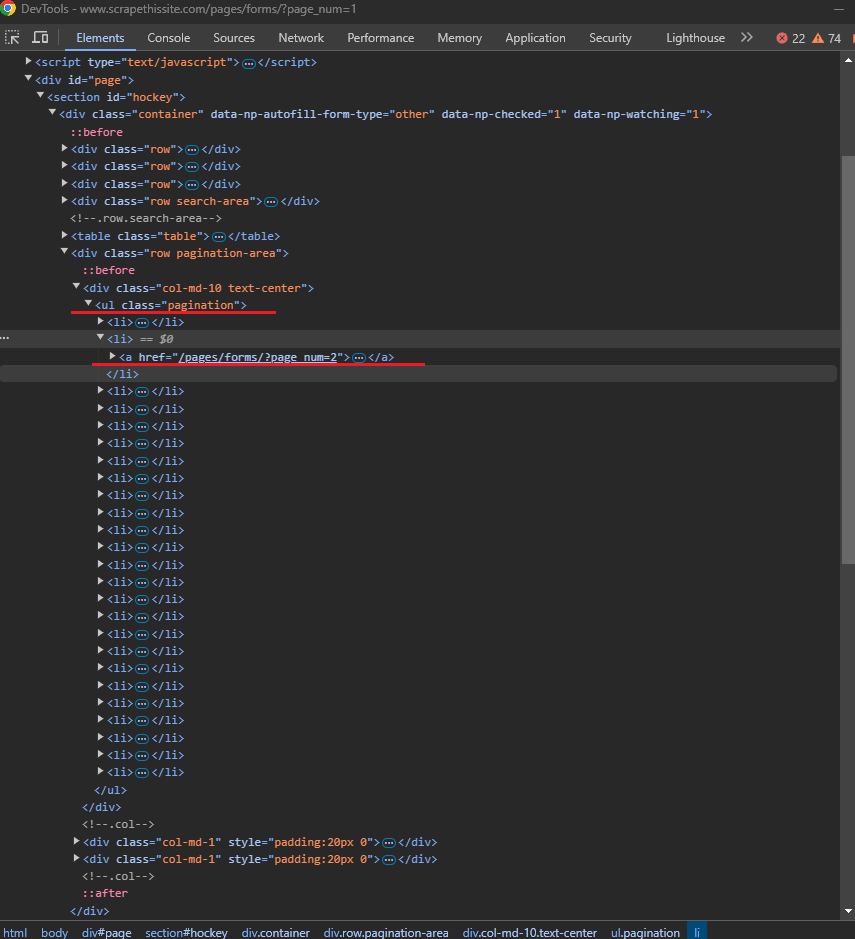Open the Network panel
Viewport: 855px width, 939px height.
coord(301,37)
